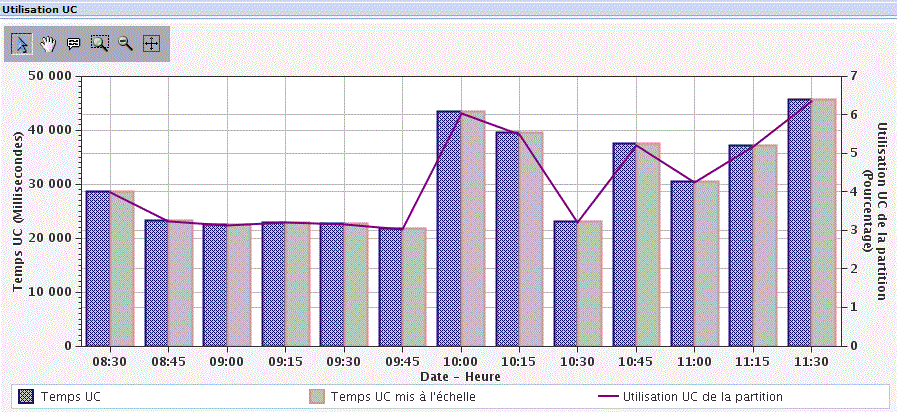This screenshot has width=897, height=412.
Task: Click the blue Temps UC bar at 09:00
Action: tap(215, 285)
